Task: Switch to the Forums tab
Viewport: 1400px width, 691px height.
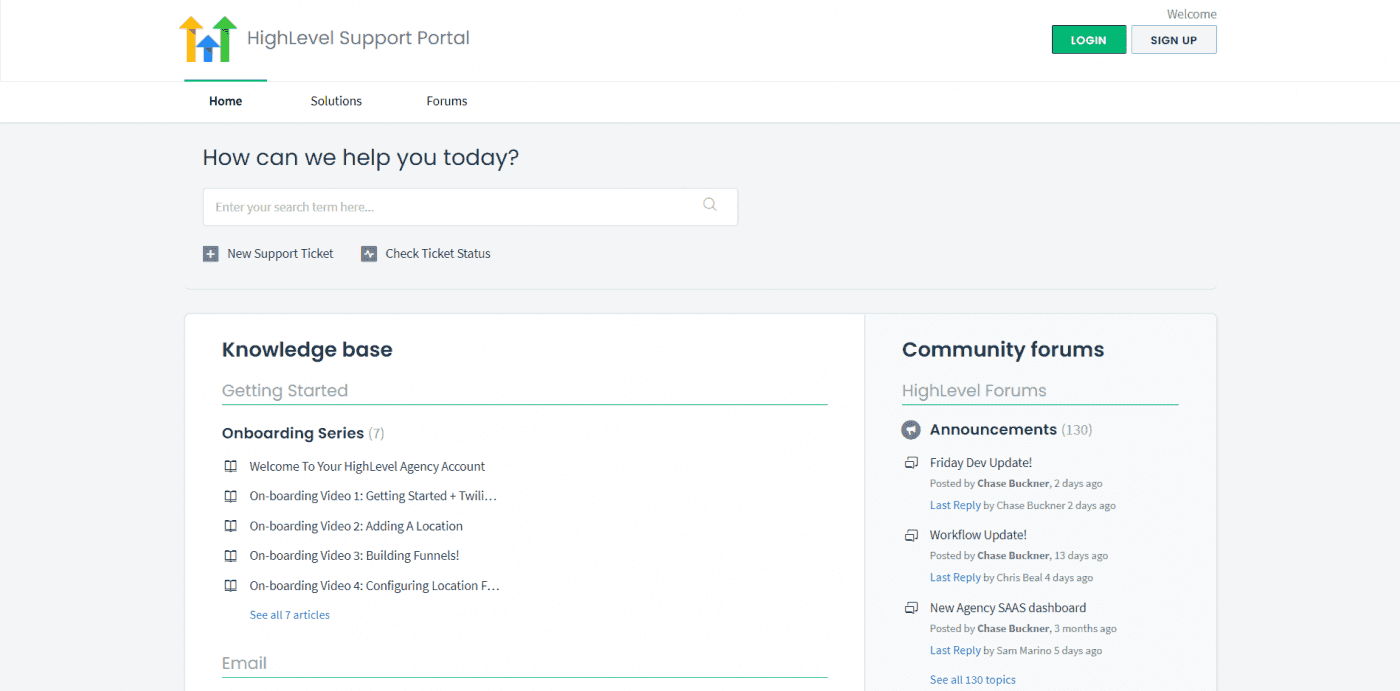Action: coord(447,101)
